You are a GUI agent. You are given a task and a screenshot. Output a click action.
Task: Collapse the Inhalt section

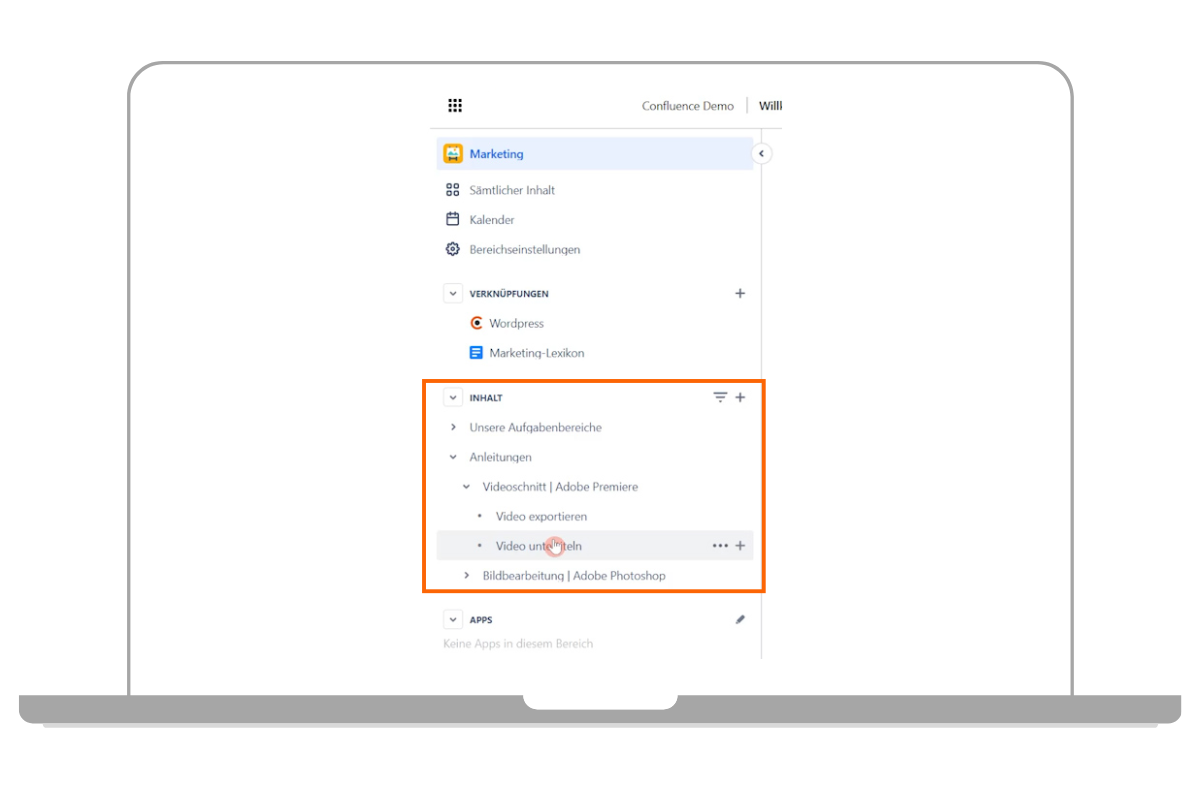453,398
